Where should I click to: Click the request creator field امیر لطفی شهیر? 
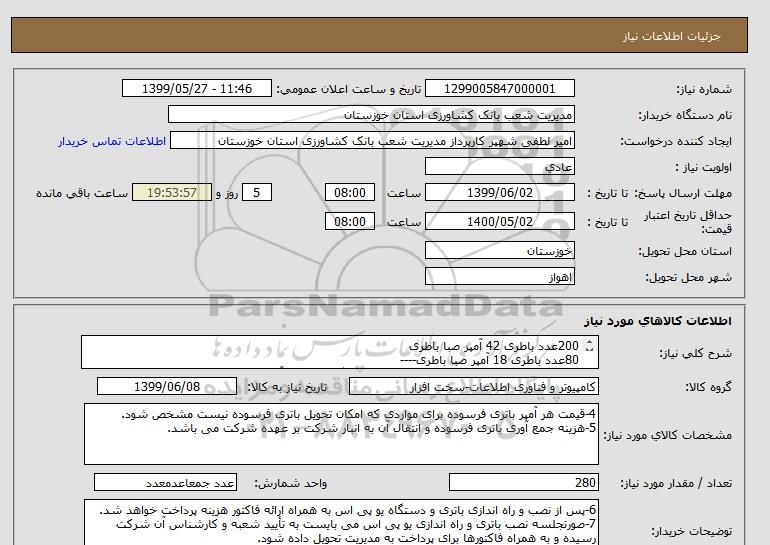[x=372, y=141]
